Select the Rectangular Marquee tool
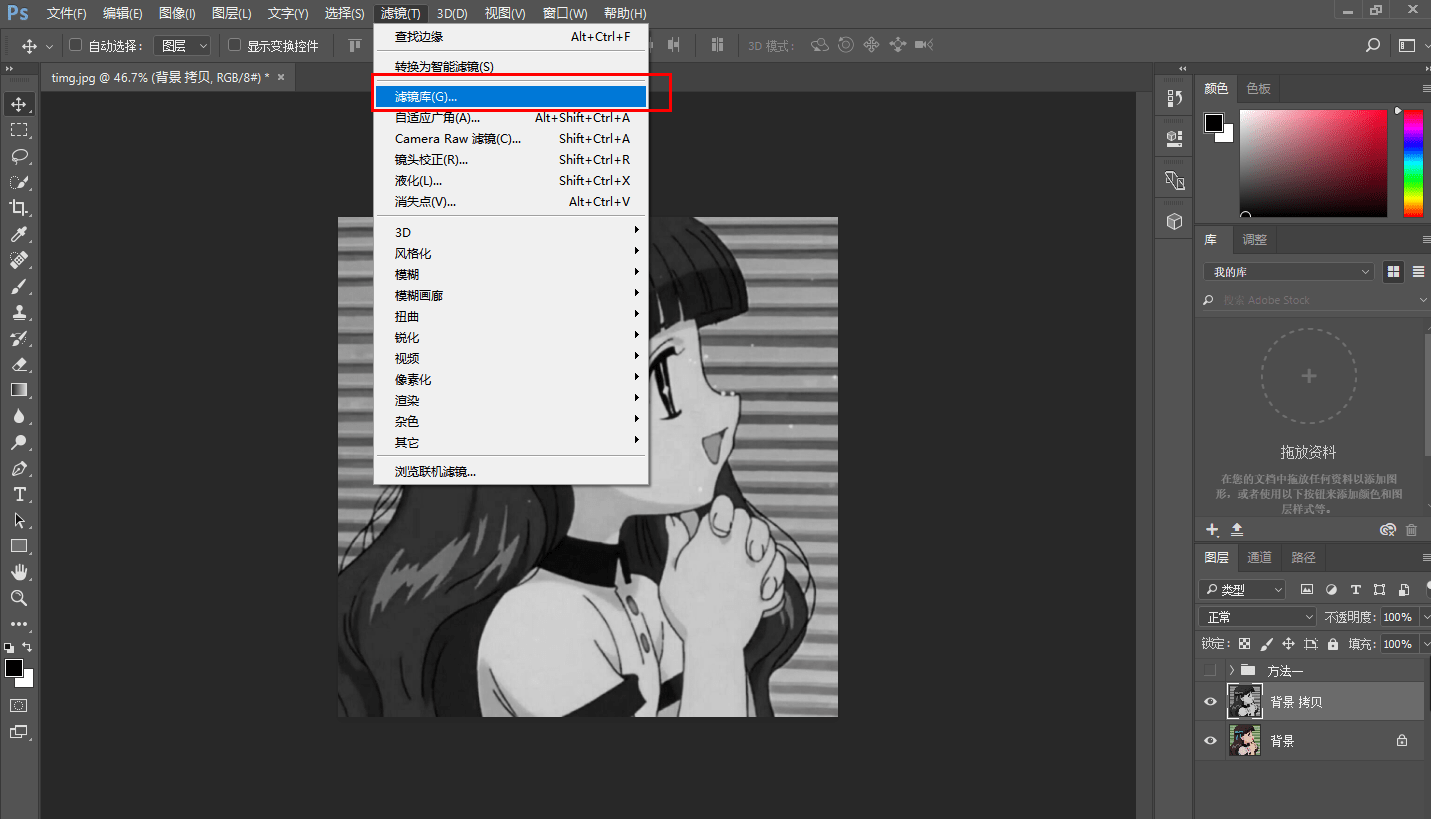Image resolution: width=1431 pixels, height=819 pixels. (x=19, y=130)
